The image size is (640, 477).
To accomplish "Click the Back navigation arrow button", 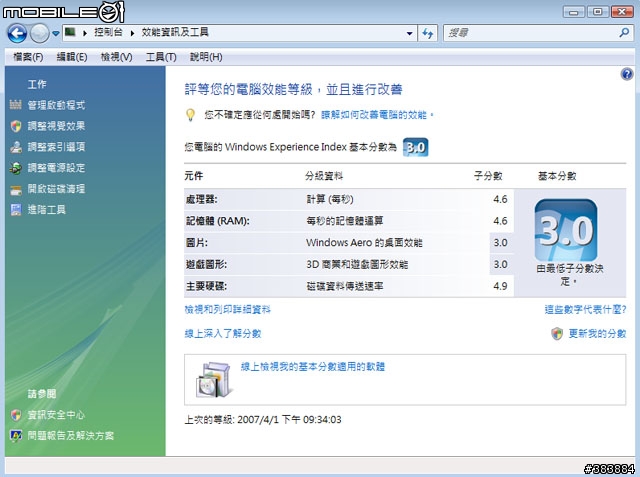I will (17, 33).
